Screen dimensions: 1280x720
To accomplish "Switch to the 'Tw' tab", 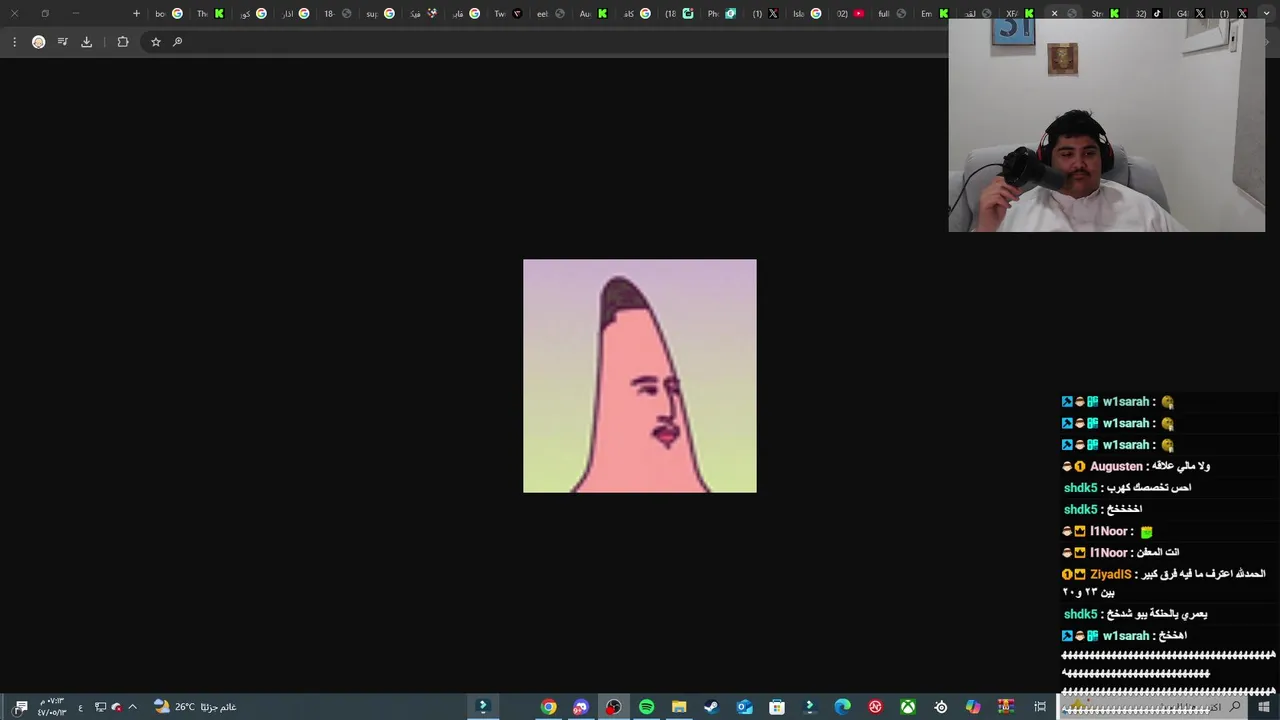I will [508, 14].
